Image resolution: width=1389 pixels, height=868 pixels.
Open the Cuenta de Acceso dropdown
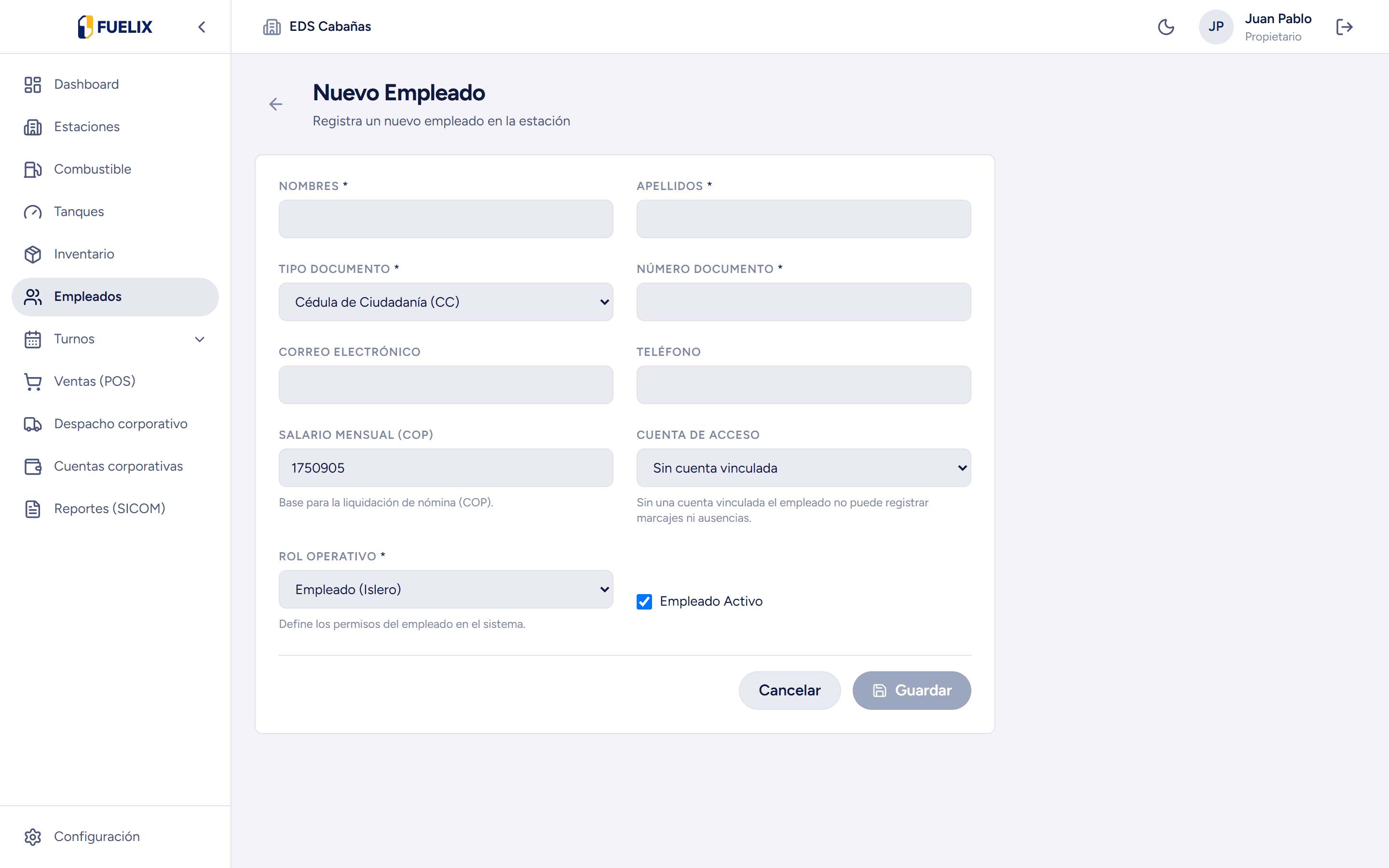point(803,468)
